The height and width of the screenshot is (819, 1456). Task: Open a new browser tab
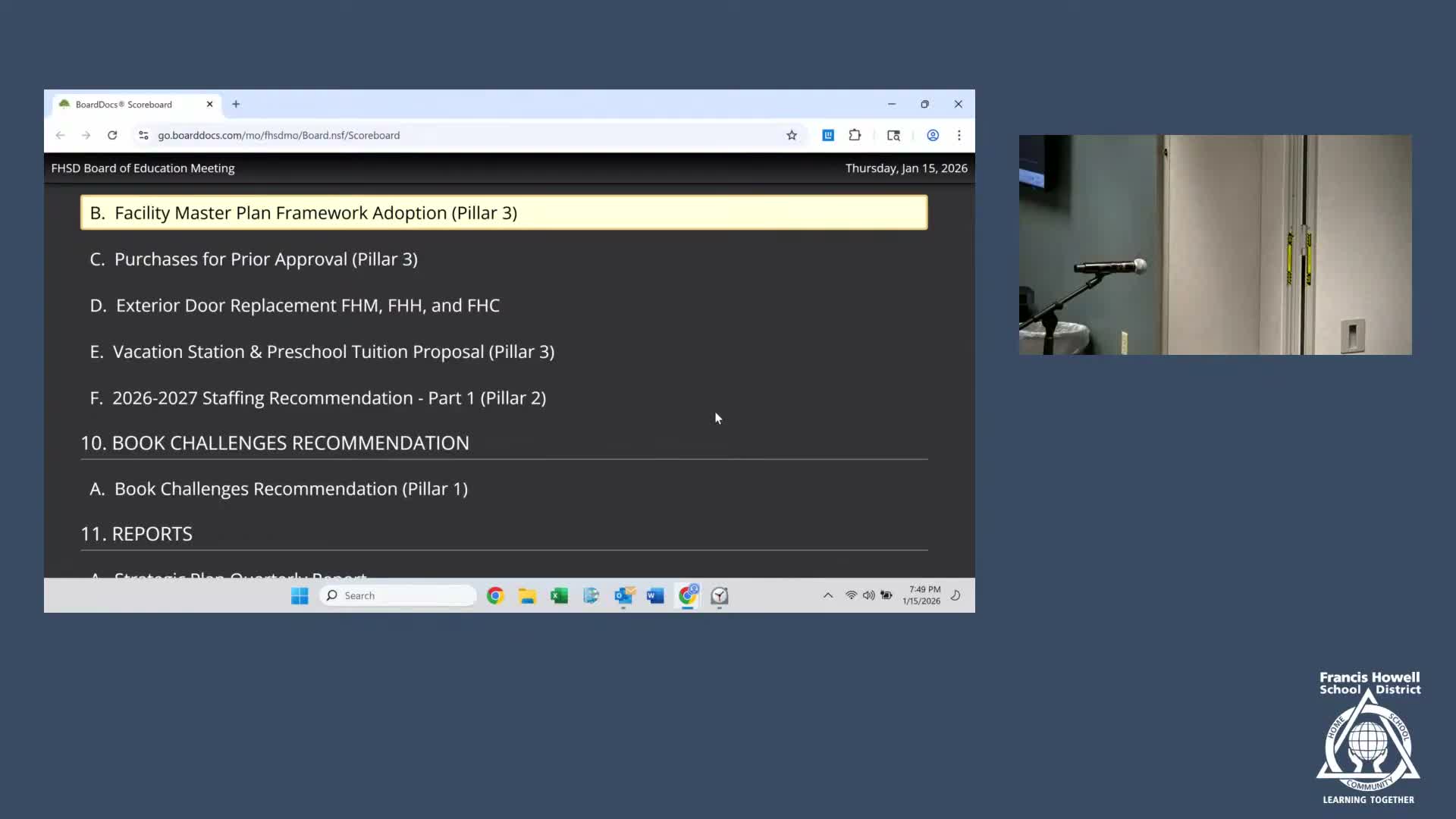[x=236, y=104]
